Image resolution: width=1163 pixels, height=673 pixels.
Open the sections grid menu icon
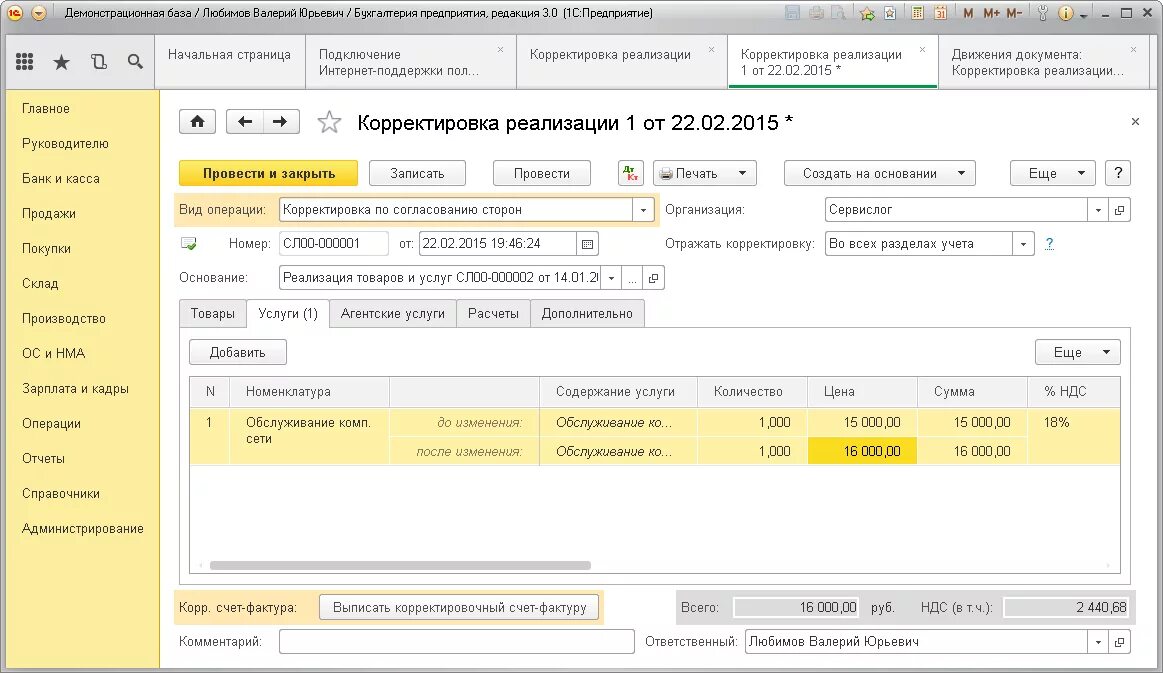[24, 62]
